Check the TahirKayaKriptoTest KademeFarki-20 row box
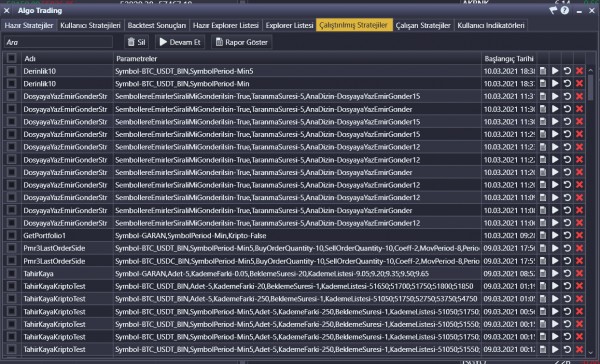 point(11,286)
